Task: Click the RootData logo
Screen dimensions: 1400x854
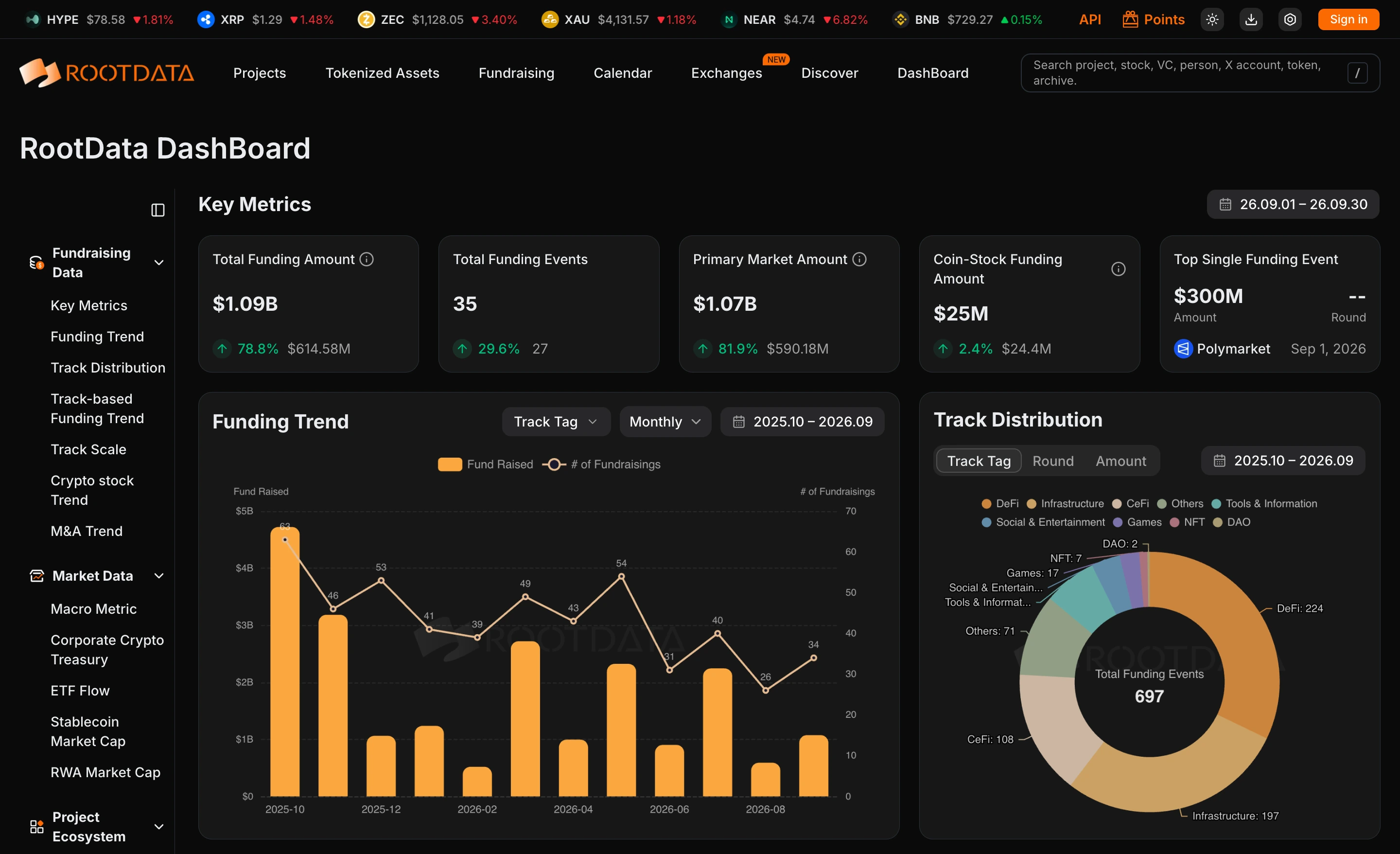Action: [107, 73]
